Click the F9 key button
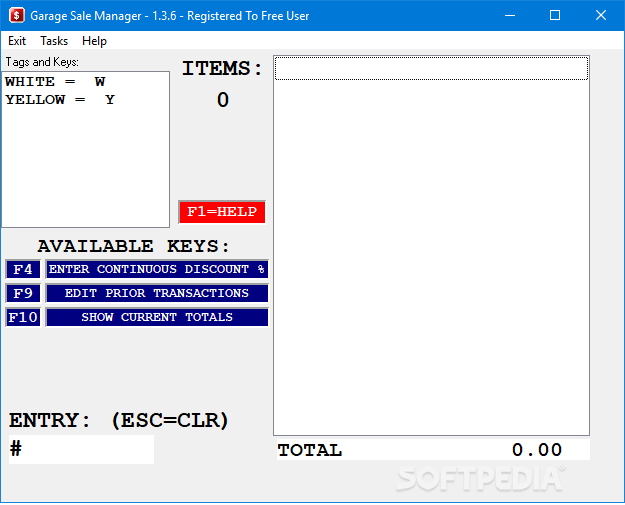The image size is (625, 505). pos(23,293)
